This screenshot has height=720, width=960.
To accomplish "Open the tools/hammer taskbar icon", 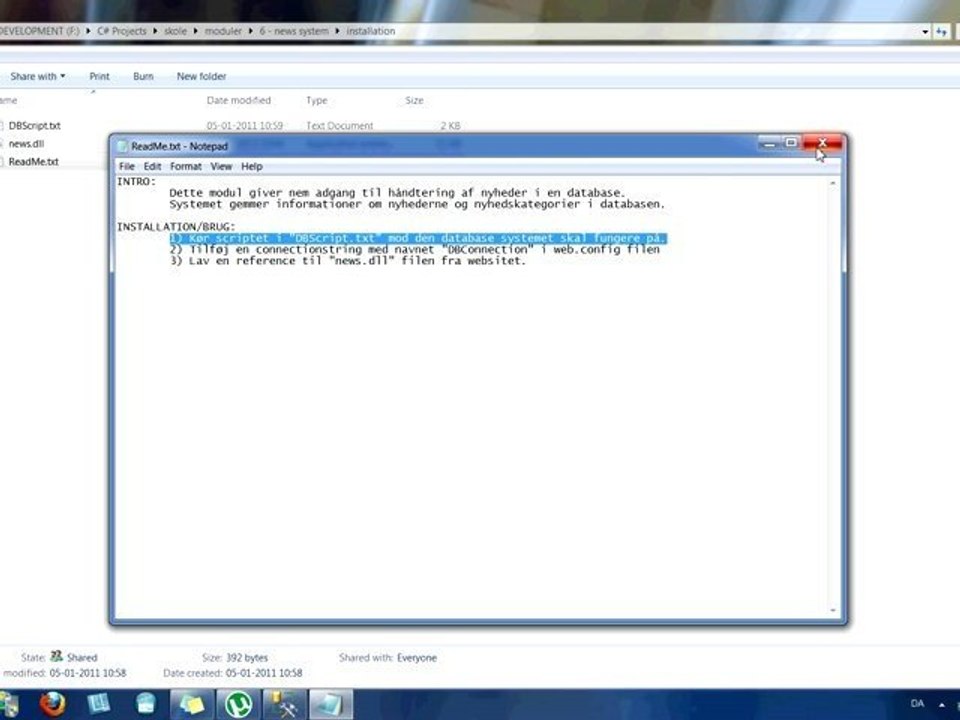I will point(285,704).
